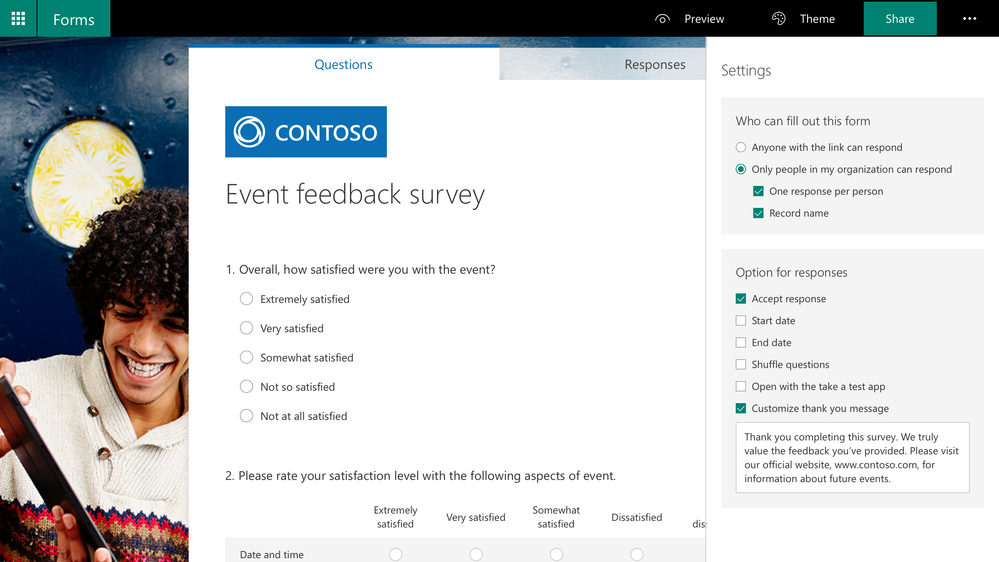The width and height of the screenshot is (999, 562).
Task: Click the thank you message text box
Action: click(x=852, y=458)
